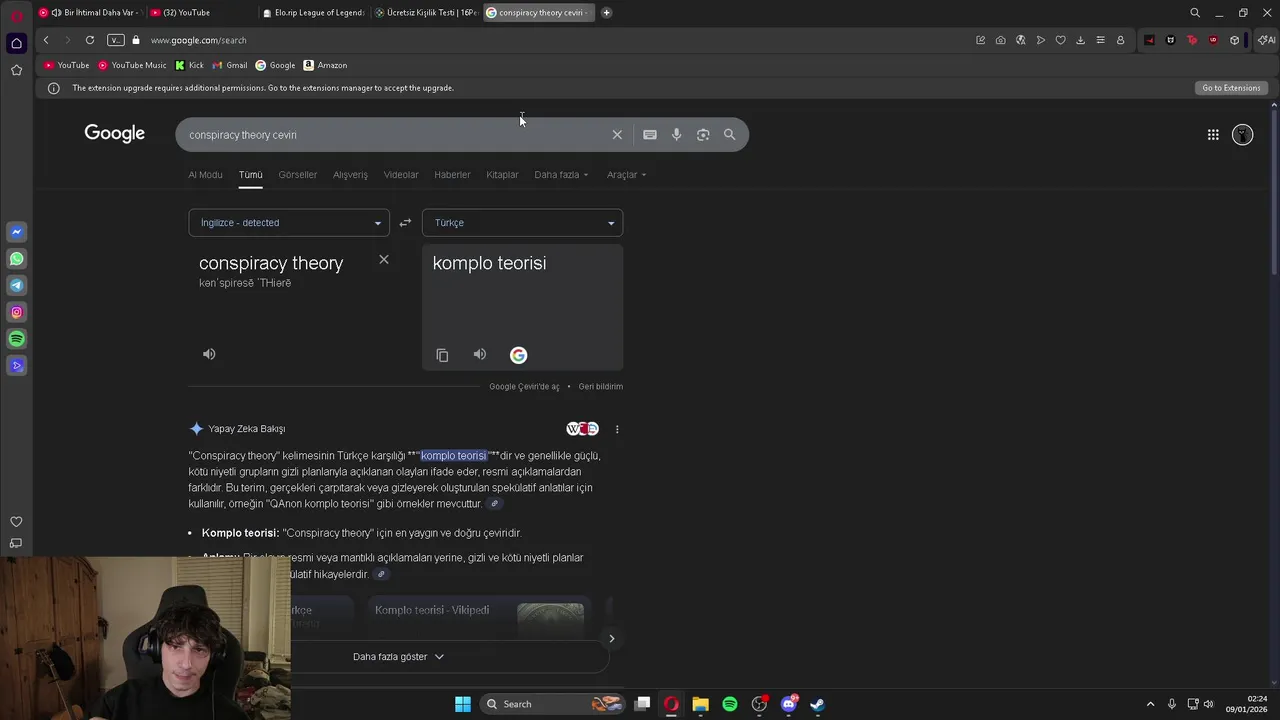Select the 'Alışveriş' search tab
This screenshot has height=720, width=1280.
(350, 175)
